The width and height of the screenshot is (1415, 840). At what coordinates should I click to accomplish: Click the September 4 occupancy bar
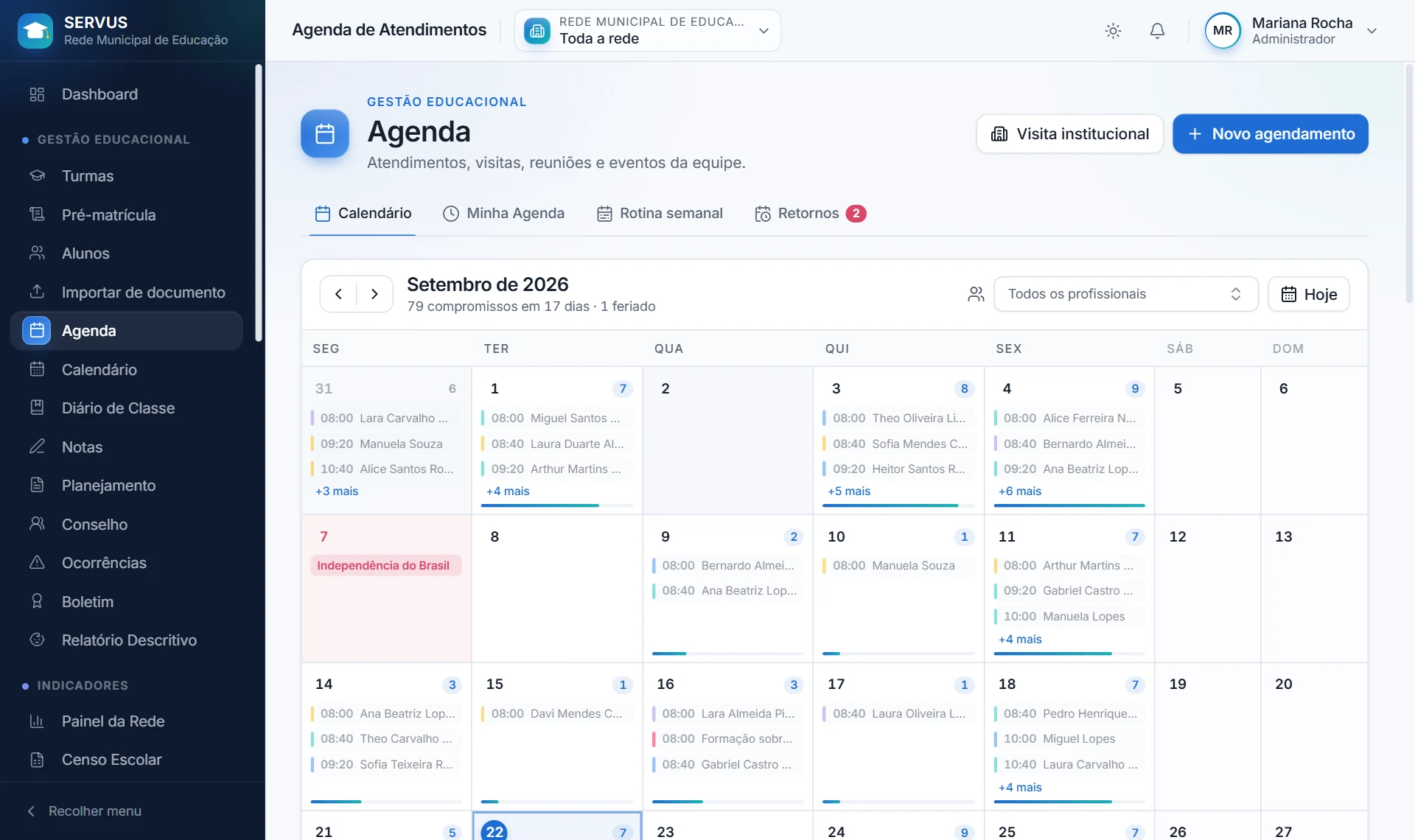point(1069,505)
